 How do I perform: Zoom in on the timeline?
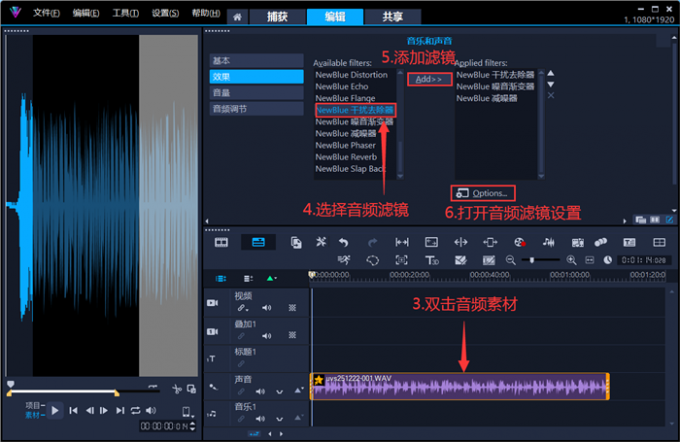click(x=572, y=260)
